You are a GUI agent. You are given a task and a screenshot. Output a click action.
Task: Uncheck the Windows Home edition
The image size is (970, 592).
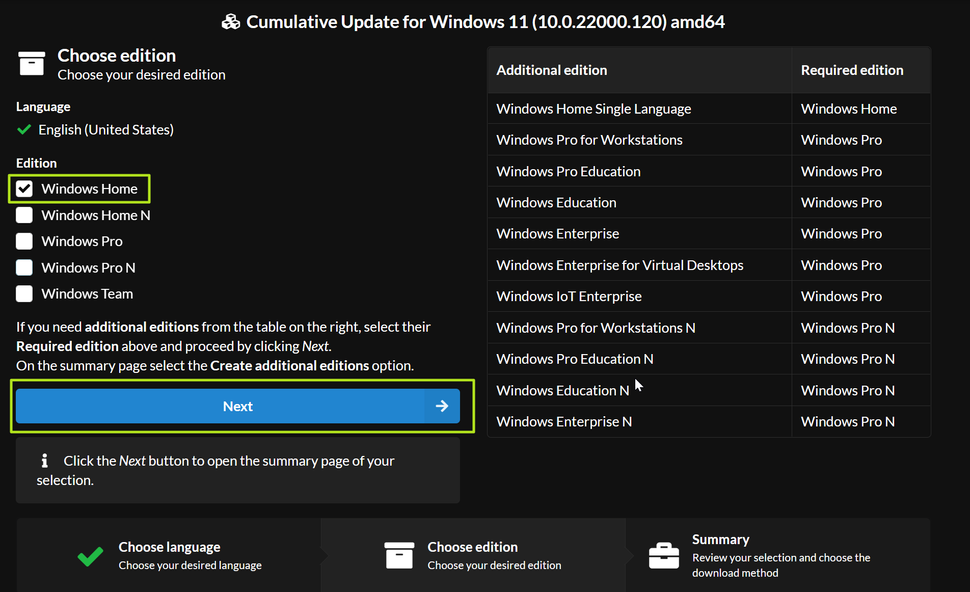(x=23, y=188)
